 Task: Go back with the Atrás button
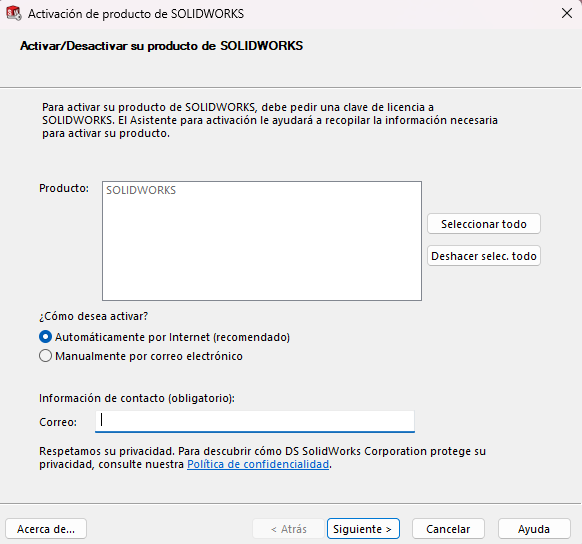coord(288,528)
